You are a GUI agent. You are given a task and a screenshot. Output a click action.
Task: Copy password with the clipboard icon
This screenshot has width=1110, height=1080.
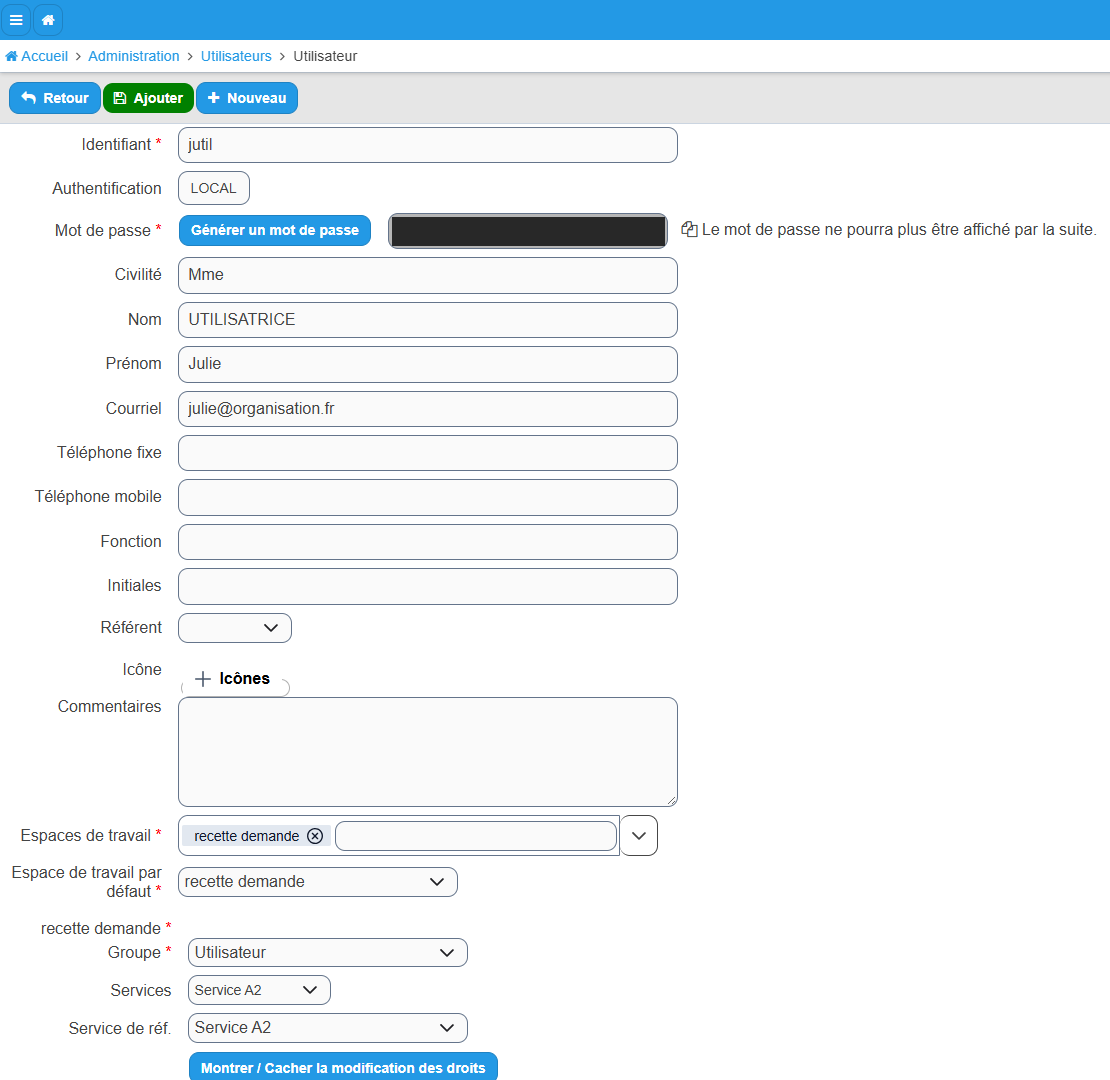tap(689, 229)
